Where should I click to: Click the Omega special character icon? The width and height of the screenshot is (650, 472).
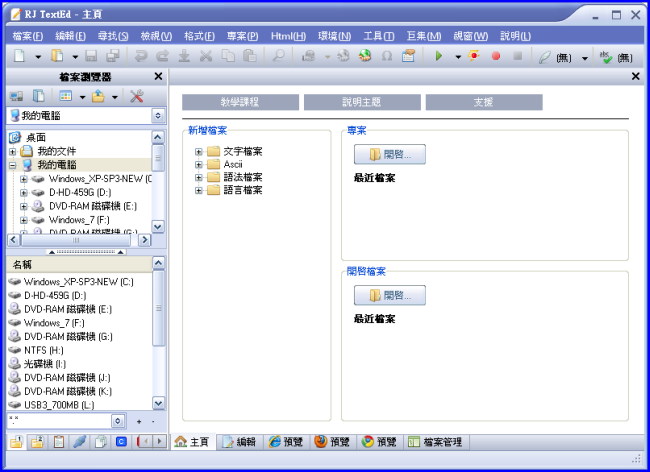click(387, 57)
